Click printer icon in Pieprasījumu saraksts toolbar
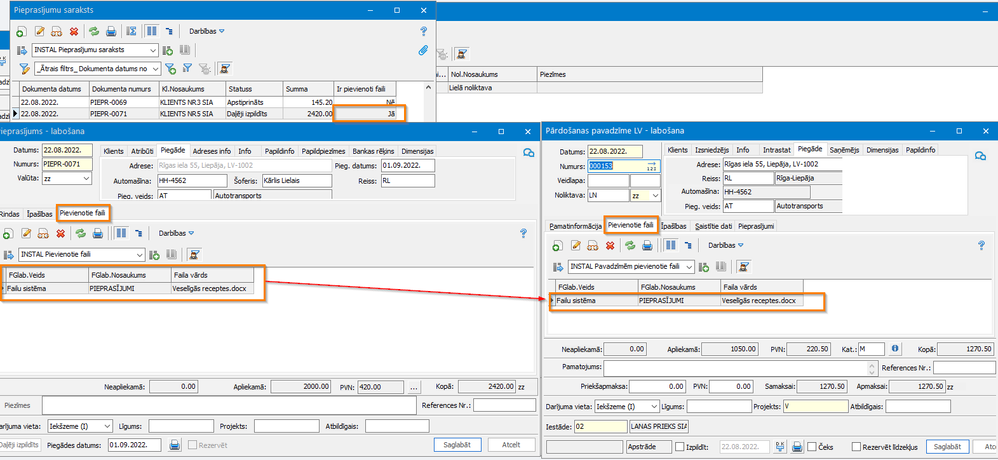Viewport: 998px width, 460px height. tap(111, 31)
